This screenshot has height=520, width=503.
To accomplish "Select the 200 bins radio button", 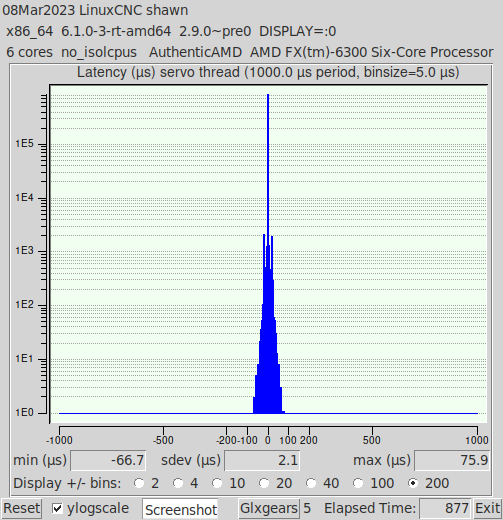I will [x=413, y=483].
